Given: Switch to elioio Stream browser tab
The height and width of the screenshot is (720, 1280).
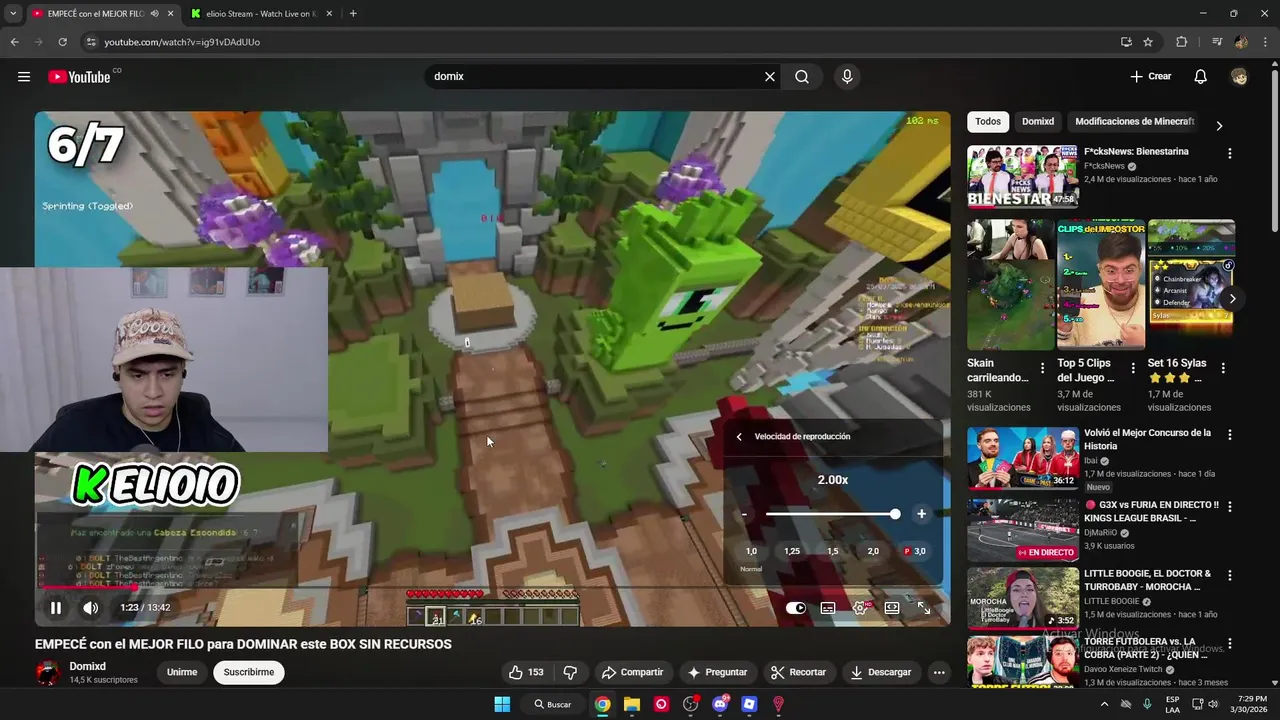Looking at the screenshot, I should [260, 14].
